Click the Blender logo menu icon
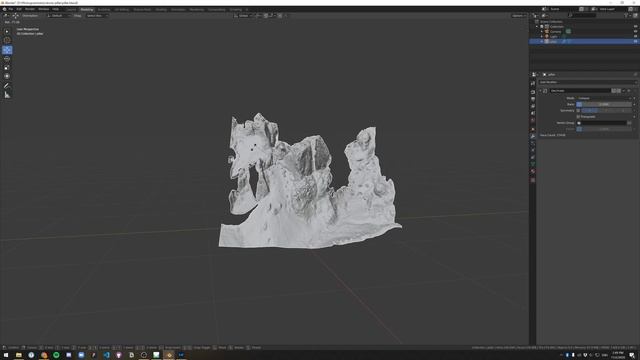Image resolution: width=640 pixels, height=360 pixels. tap(4, 9)
